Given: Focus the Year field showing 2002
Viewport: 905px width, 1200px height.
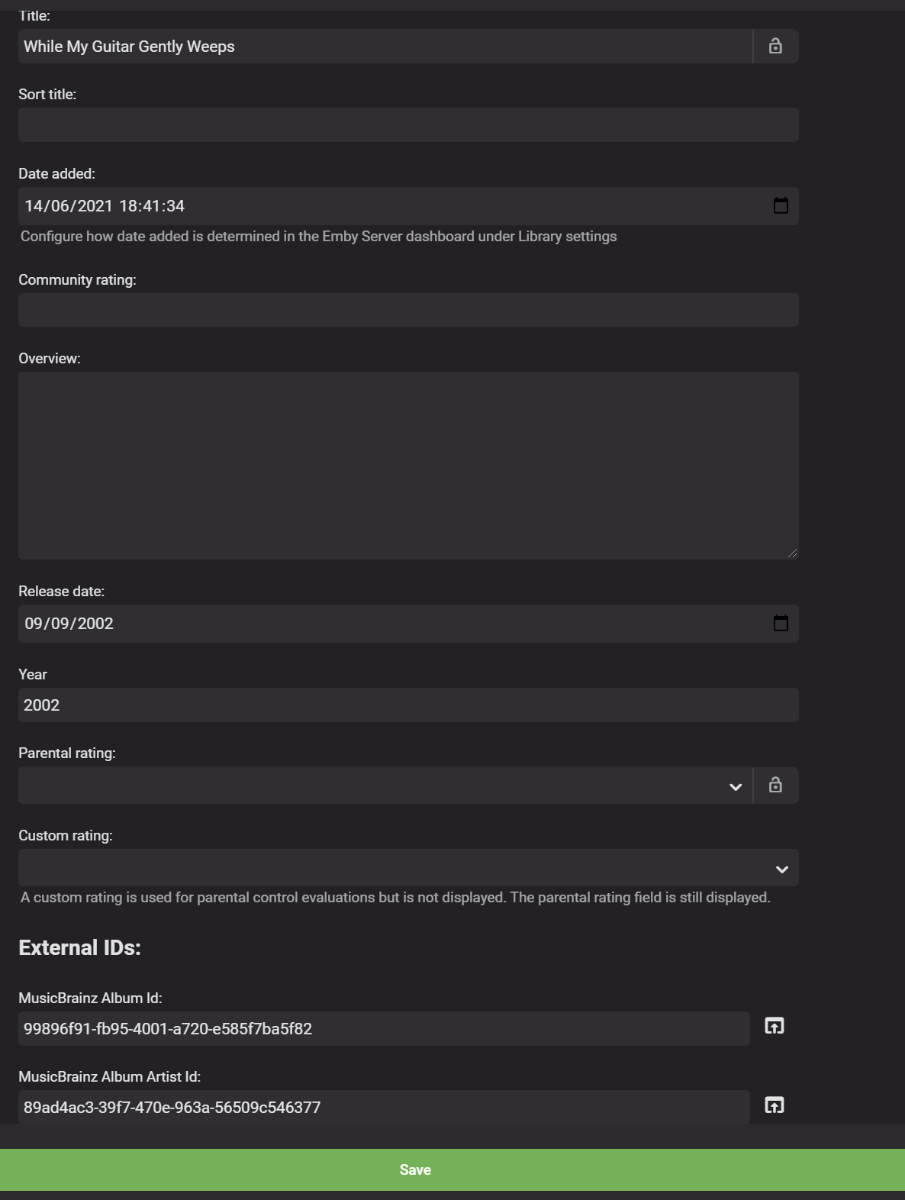Looking at the screenshot, I should pyautogui.click(x=408, y=705).
